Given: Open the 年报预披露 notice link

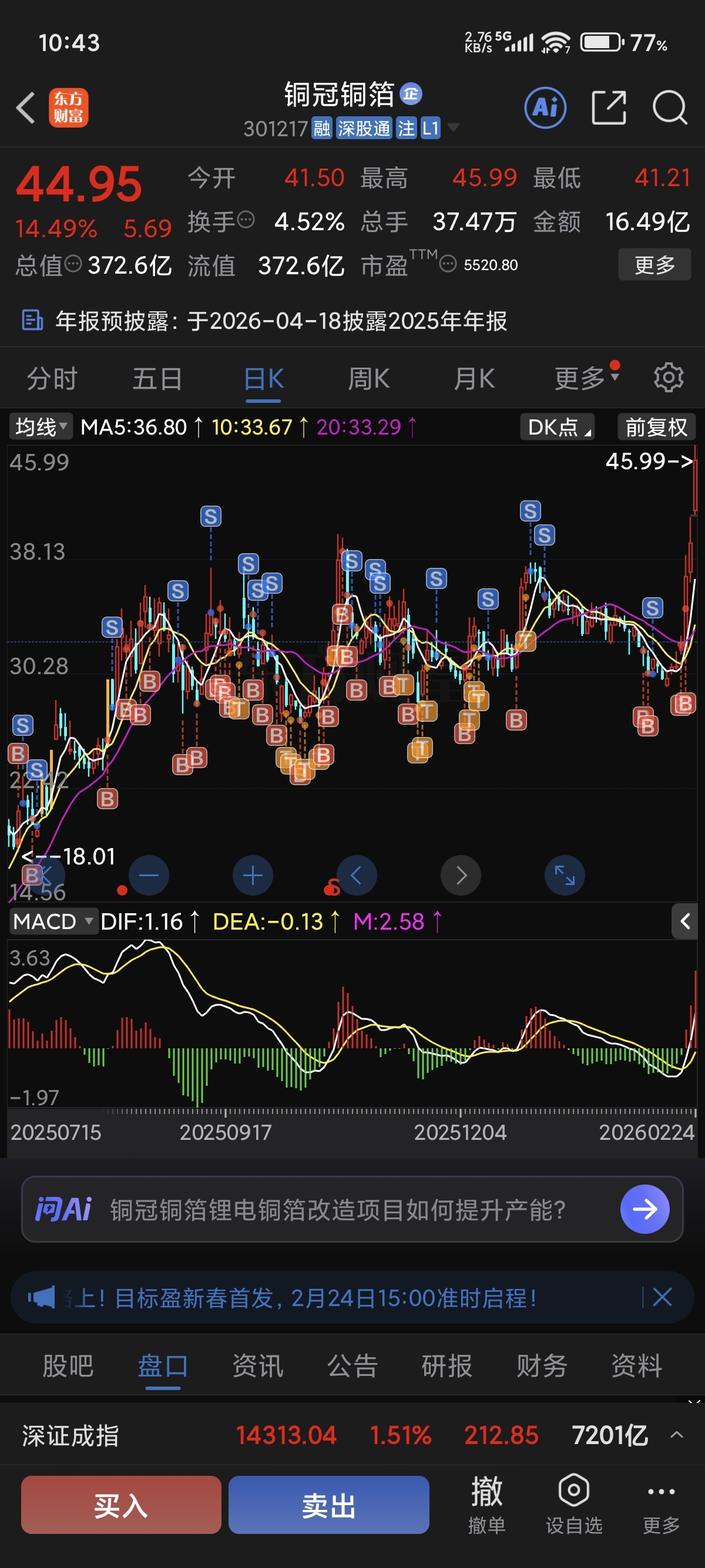Looking at the screenshot, I should tap(281, 320).
